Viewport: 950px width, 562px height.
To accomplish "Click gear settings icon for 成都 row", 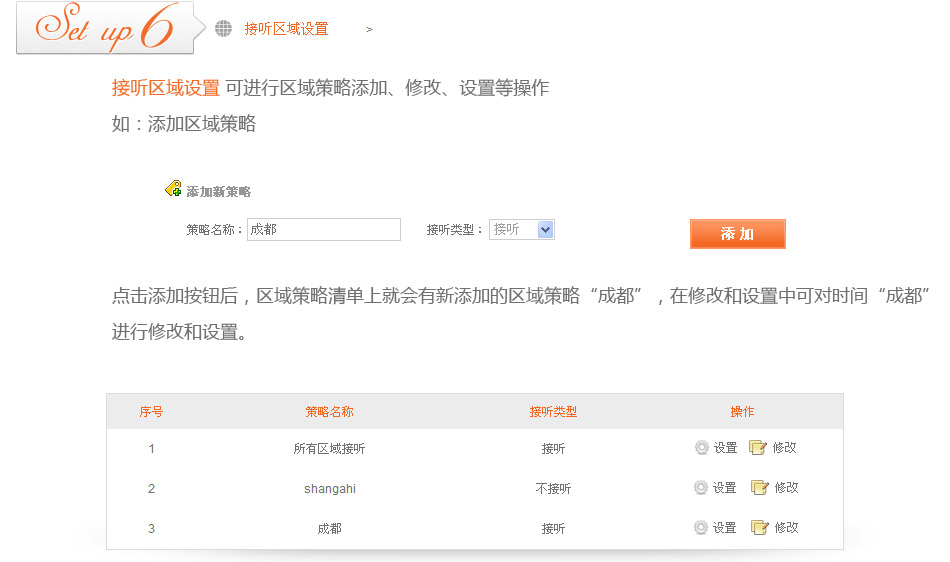I will coord(702,528).
